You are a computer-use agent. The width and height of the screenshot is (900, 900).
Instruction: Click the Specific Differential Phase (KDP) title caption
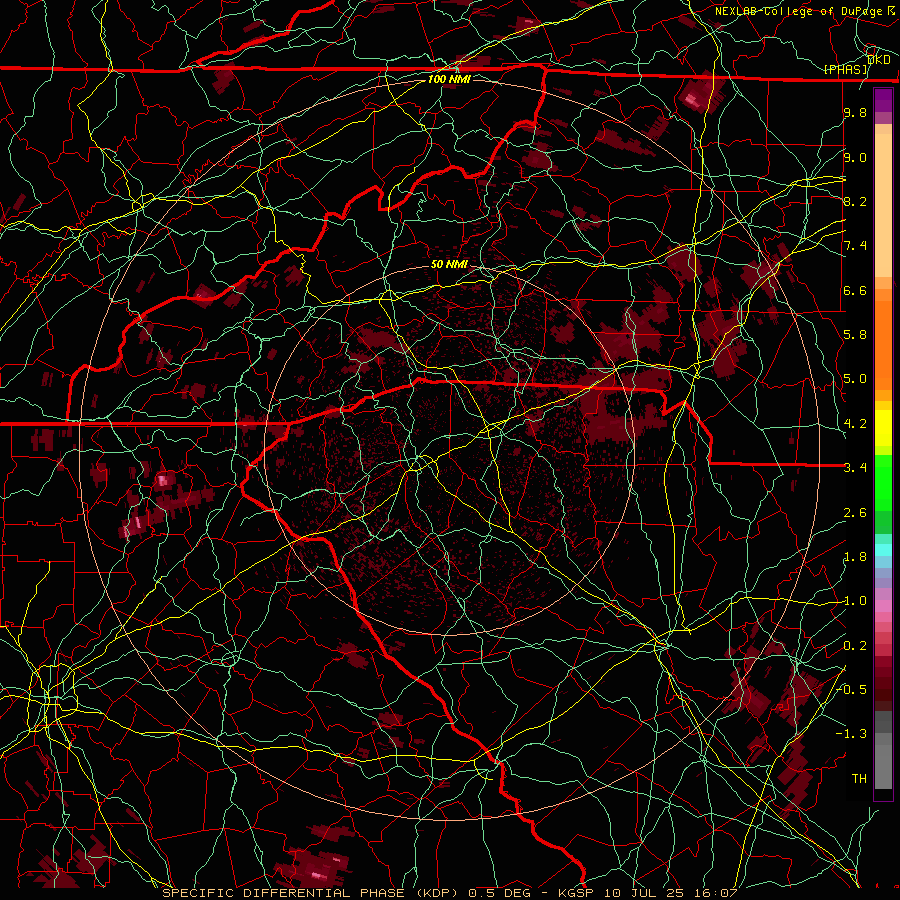449,893
